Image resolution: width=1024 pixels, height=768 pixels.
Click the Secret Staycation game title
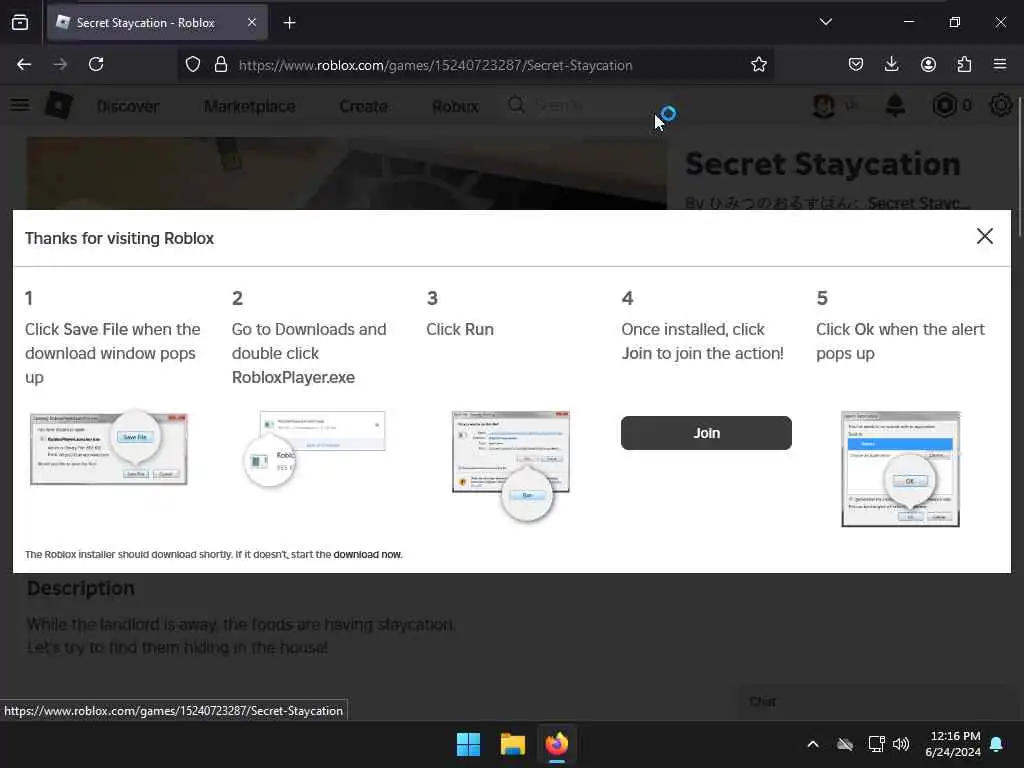(822, 164)
